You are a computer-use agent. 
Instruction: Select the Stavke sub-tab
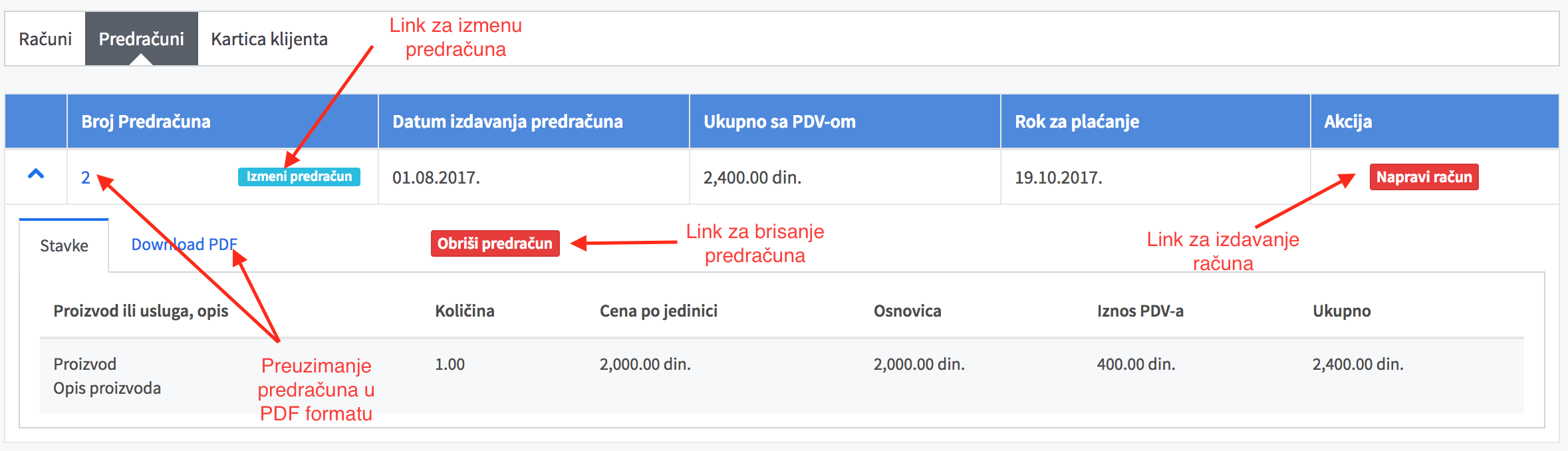coord(64,245)
